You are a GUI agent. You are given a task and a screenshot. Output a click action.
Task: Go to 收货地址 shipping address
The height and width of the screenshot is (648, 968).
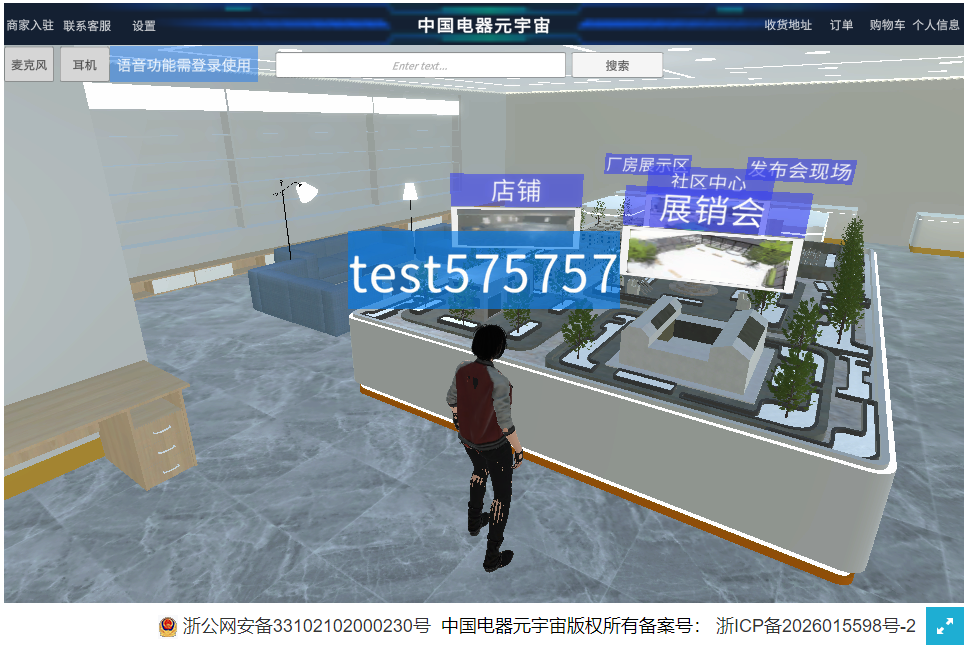tap(788, 25)
